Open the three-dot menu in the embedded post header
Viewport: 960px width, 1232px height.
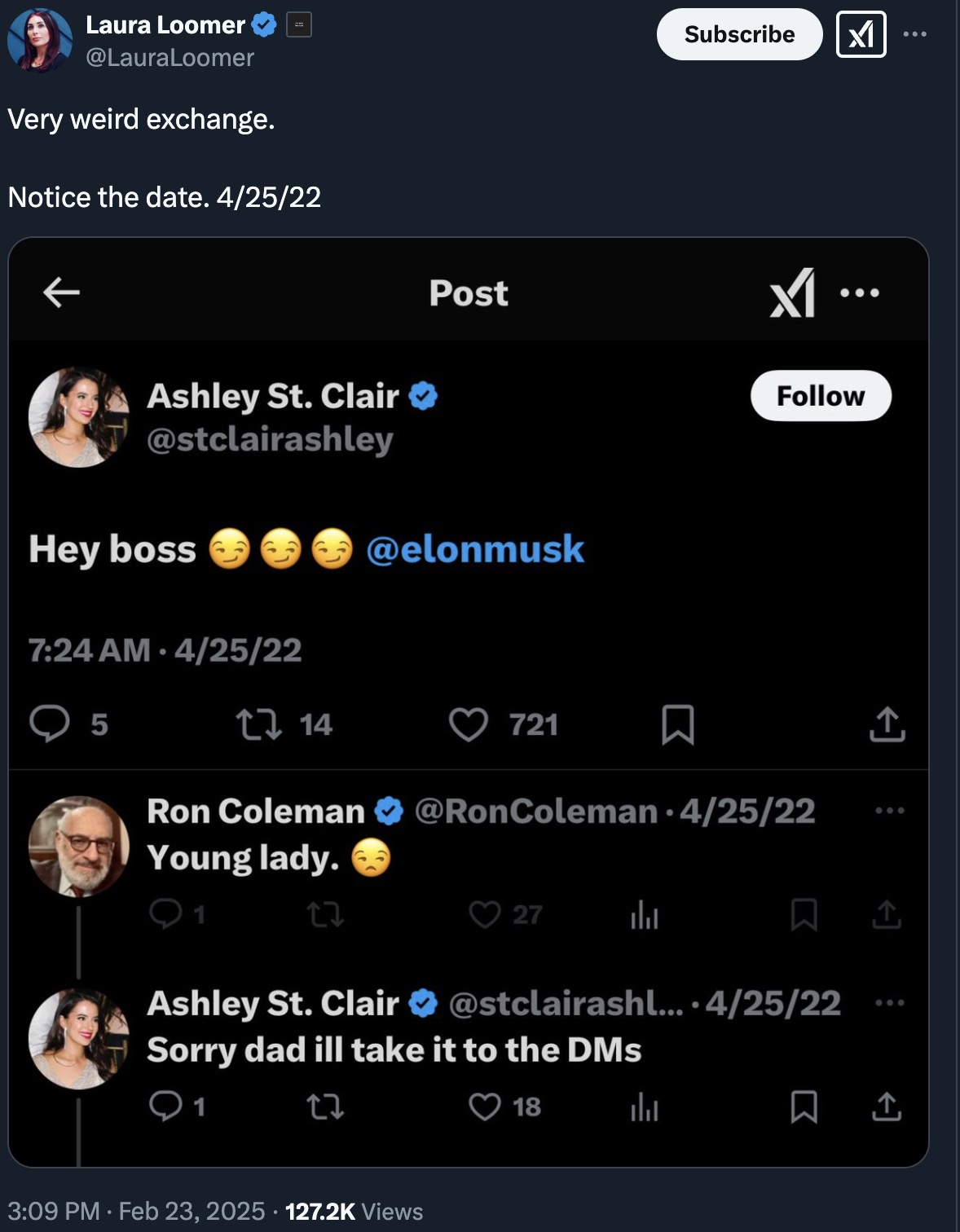point(860,293)
